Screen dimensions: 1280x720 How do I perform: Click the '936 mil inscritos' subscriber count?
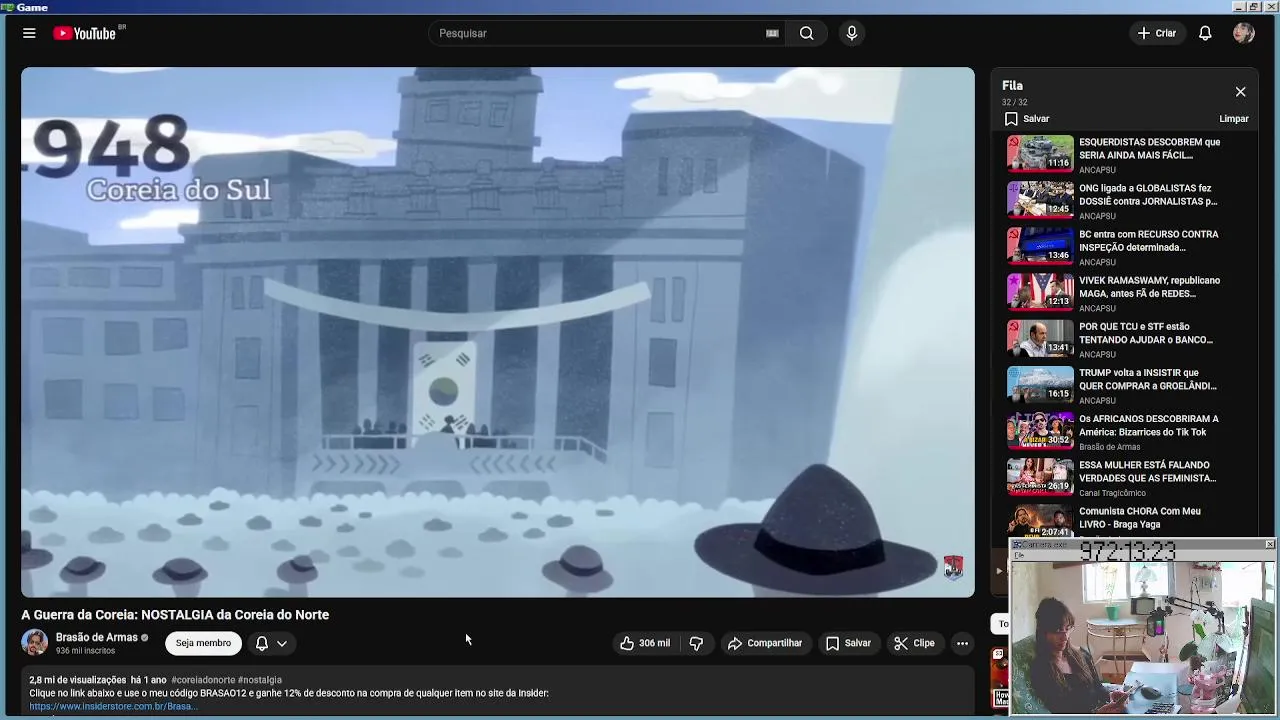pos(85,651)
